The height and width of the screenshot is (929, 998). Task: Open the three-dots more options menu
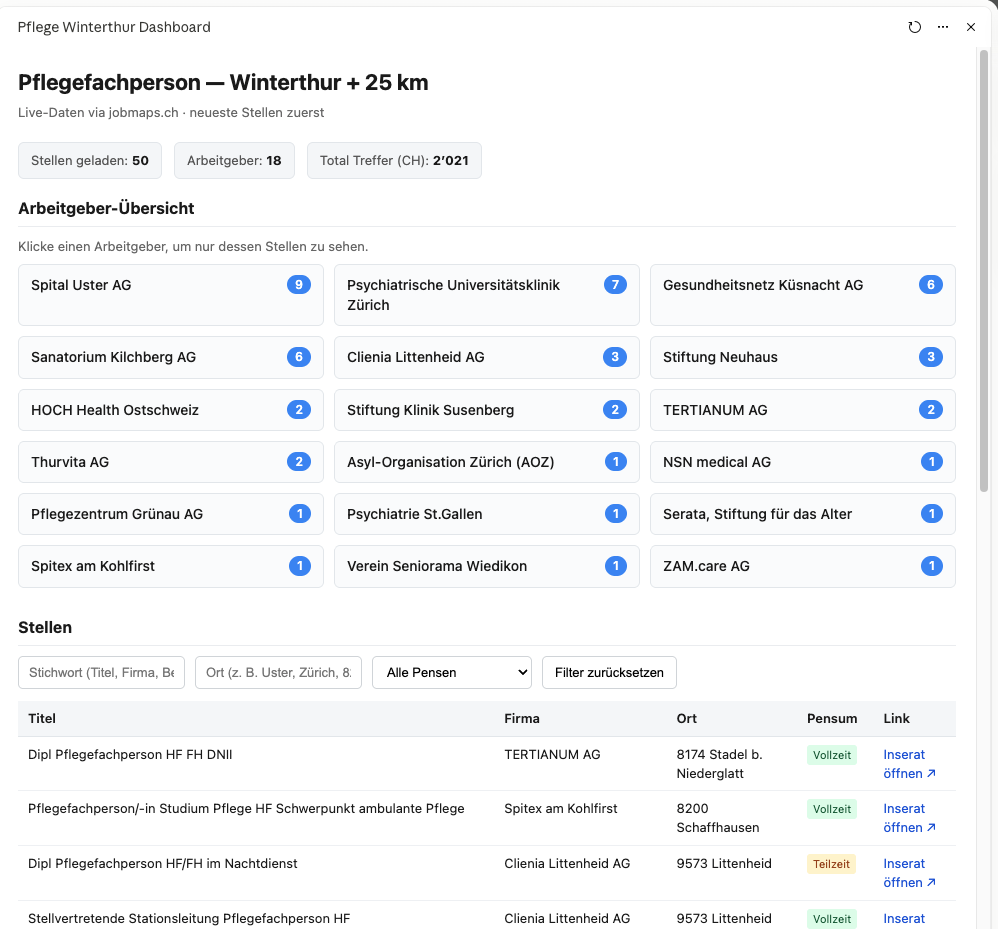943,27
